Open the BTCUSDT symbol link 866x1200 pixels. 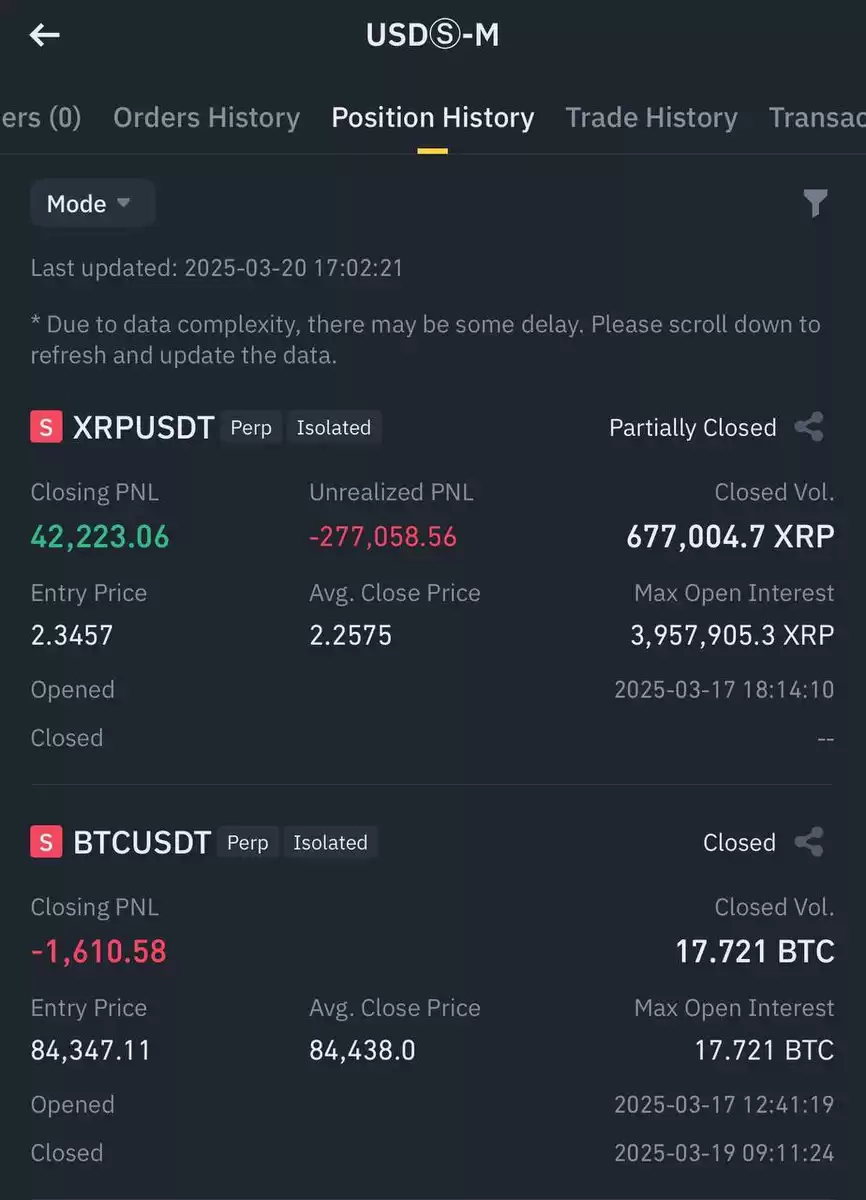(142, 843)
